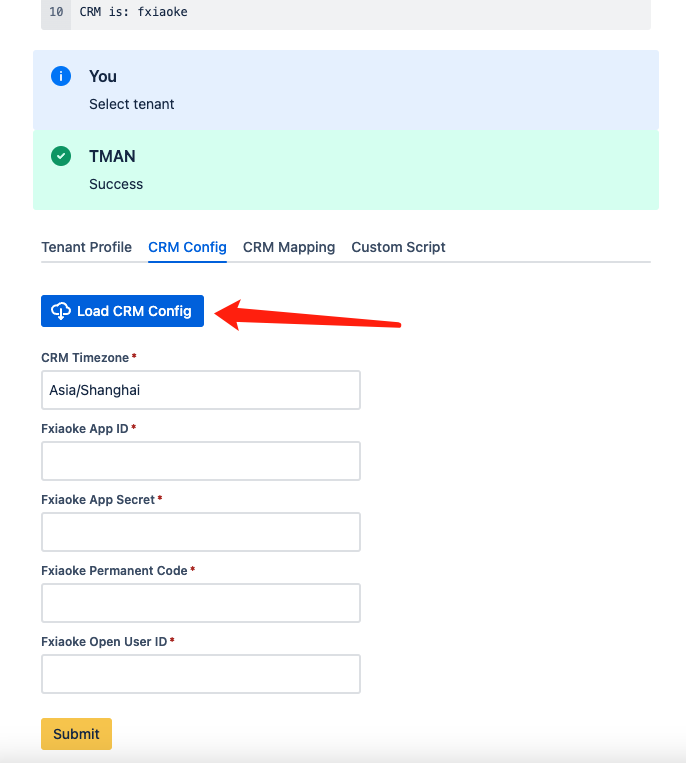Click line number 10 in code block
The height and width of the screenshot is (763, 686).
click(x=56, y=12)
